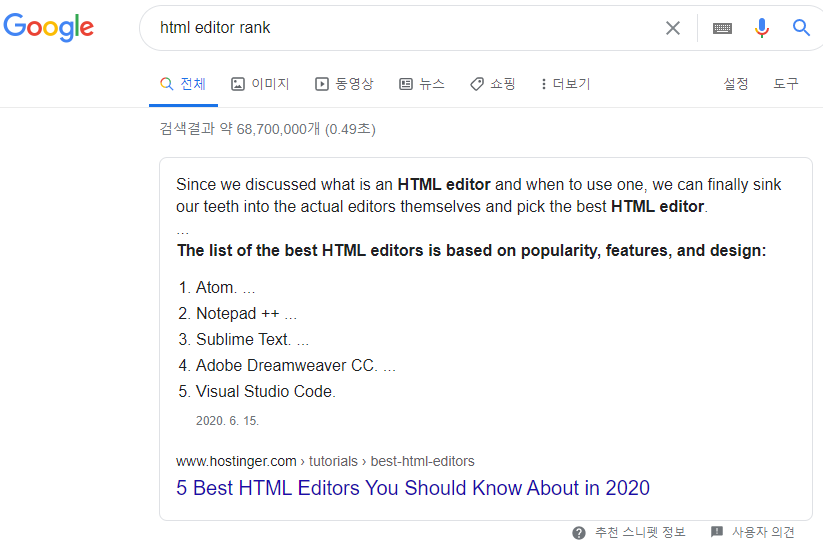Click the list item 5. Visual Studio Code
The image size is (823, 549).
pyautogui.click(x=257, y=392)
